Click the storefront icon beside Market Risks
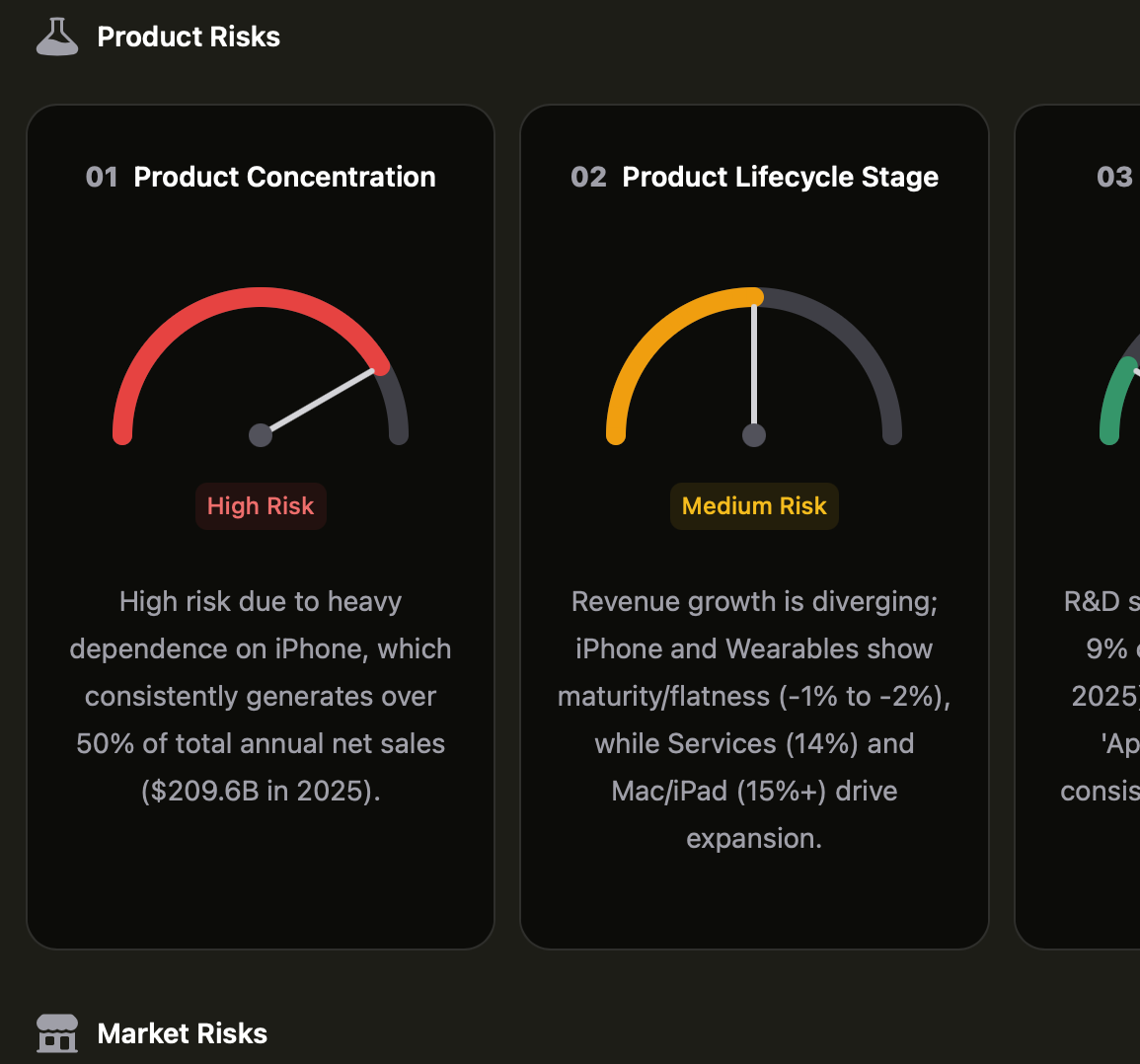1140x1064 pixels. [x=57, y=1033]
